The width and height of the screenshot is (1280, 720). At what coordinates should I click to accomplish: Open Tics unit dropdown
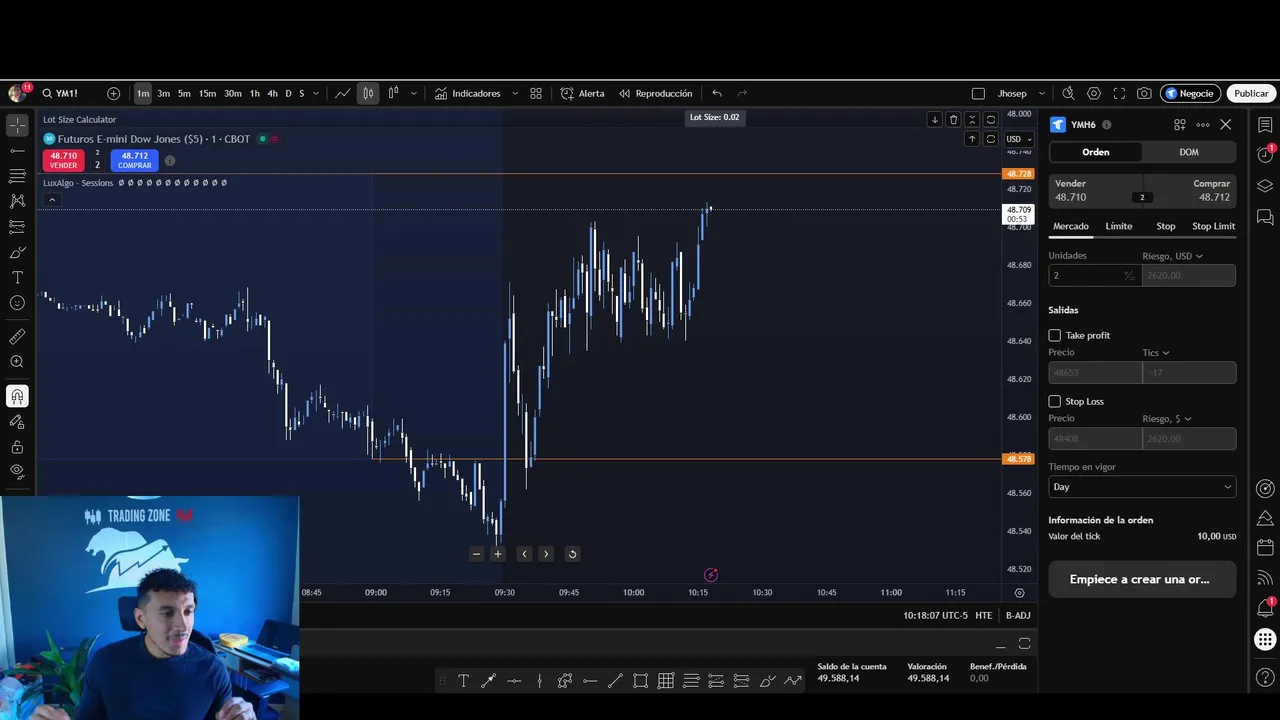coord(1155,353)
